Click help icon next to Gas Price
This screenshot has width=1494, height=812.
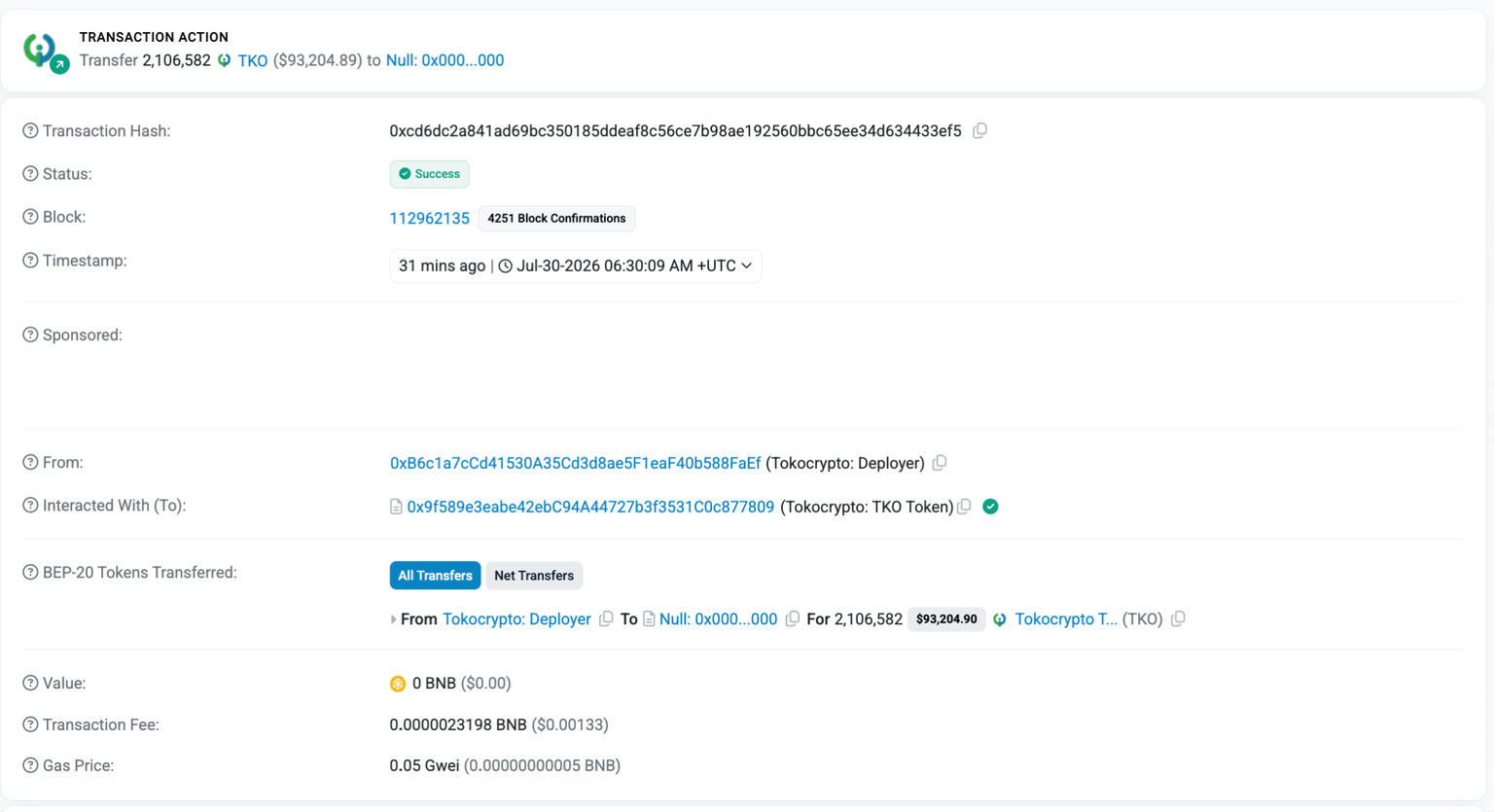pos(30,765)
